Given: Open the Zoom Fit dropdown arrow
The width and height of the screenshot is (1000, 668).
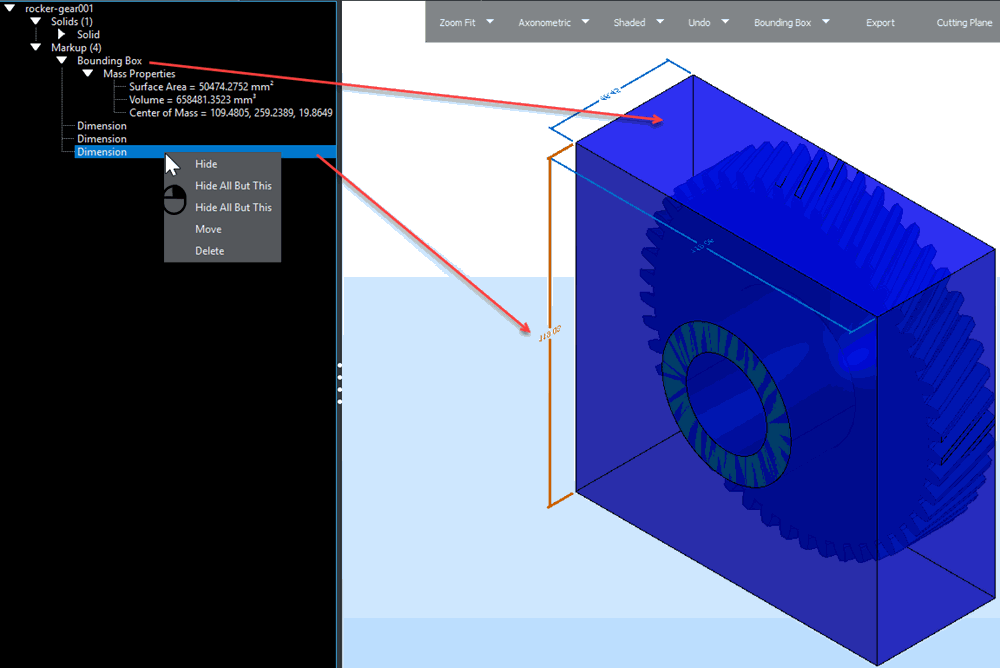Looking at the screenshot, I should point(491,22).
